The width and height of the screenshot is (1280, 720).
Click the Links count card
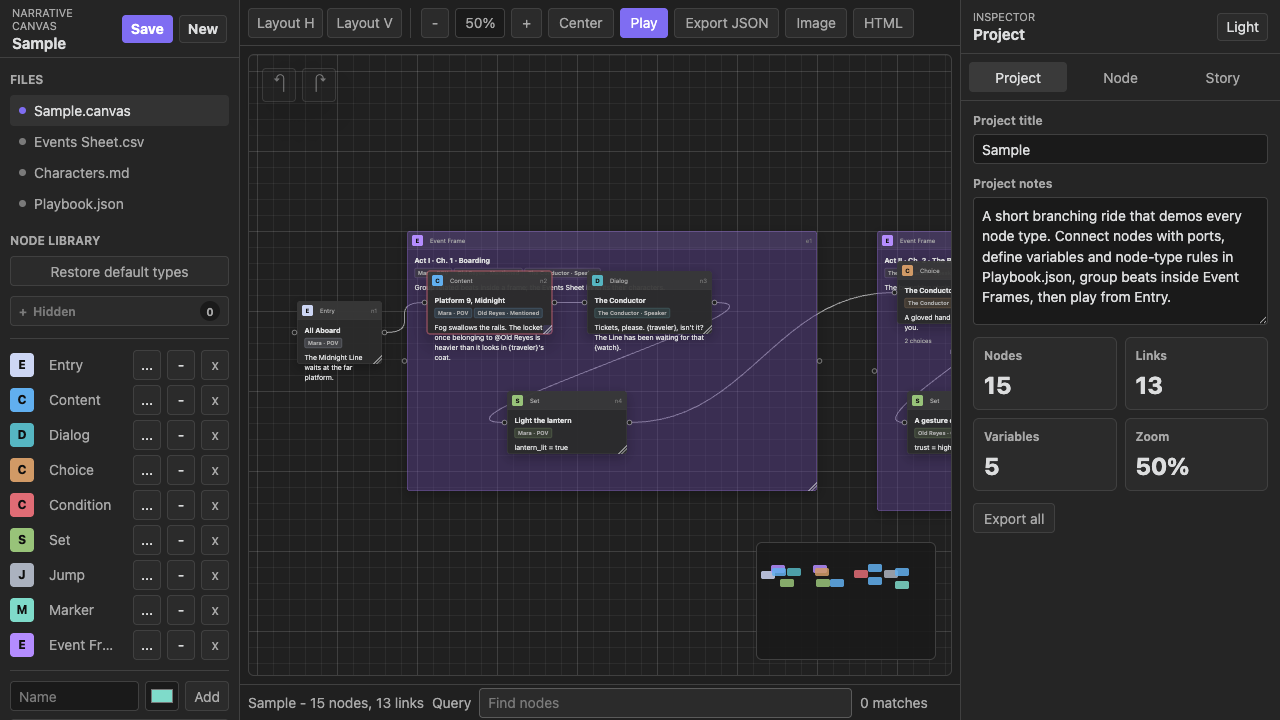1196,373
